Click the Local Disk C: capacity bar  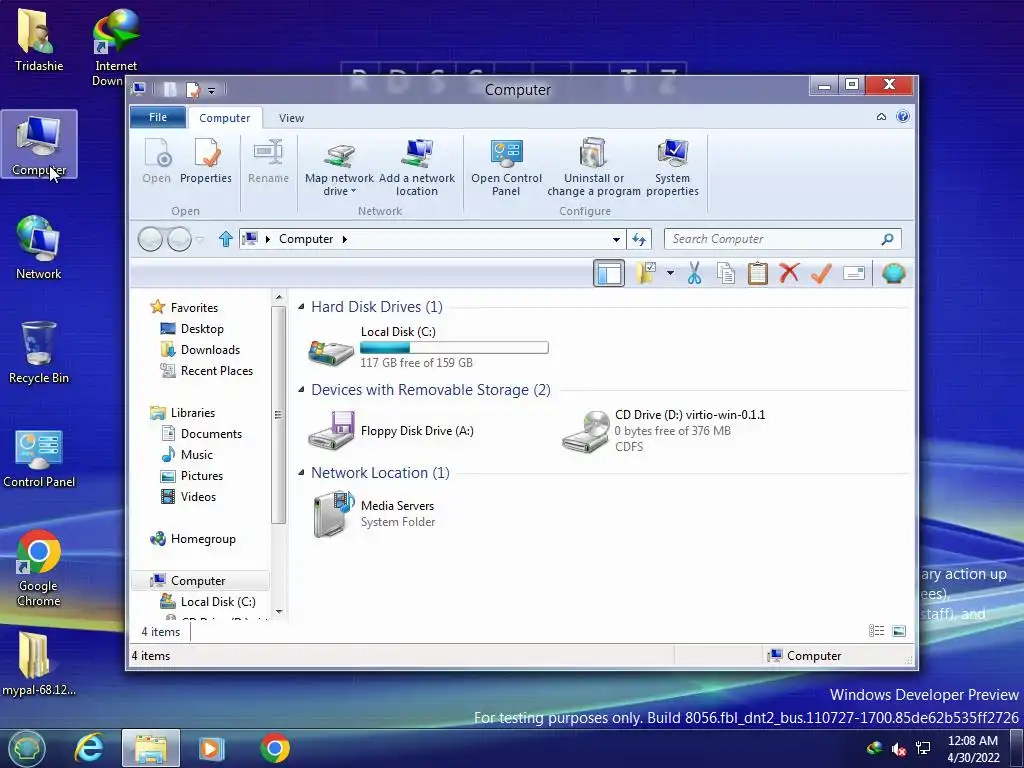454,347
